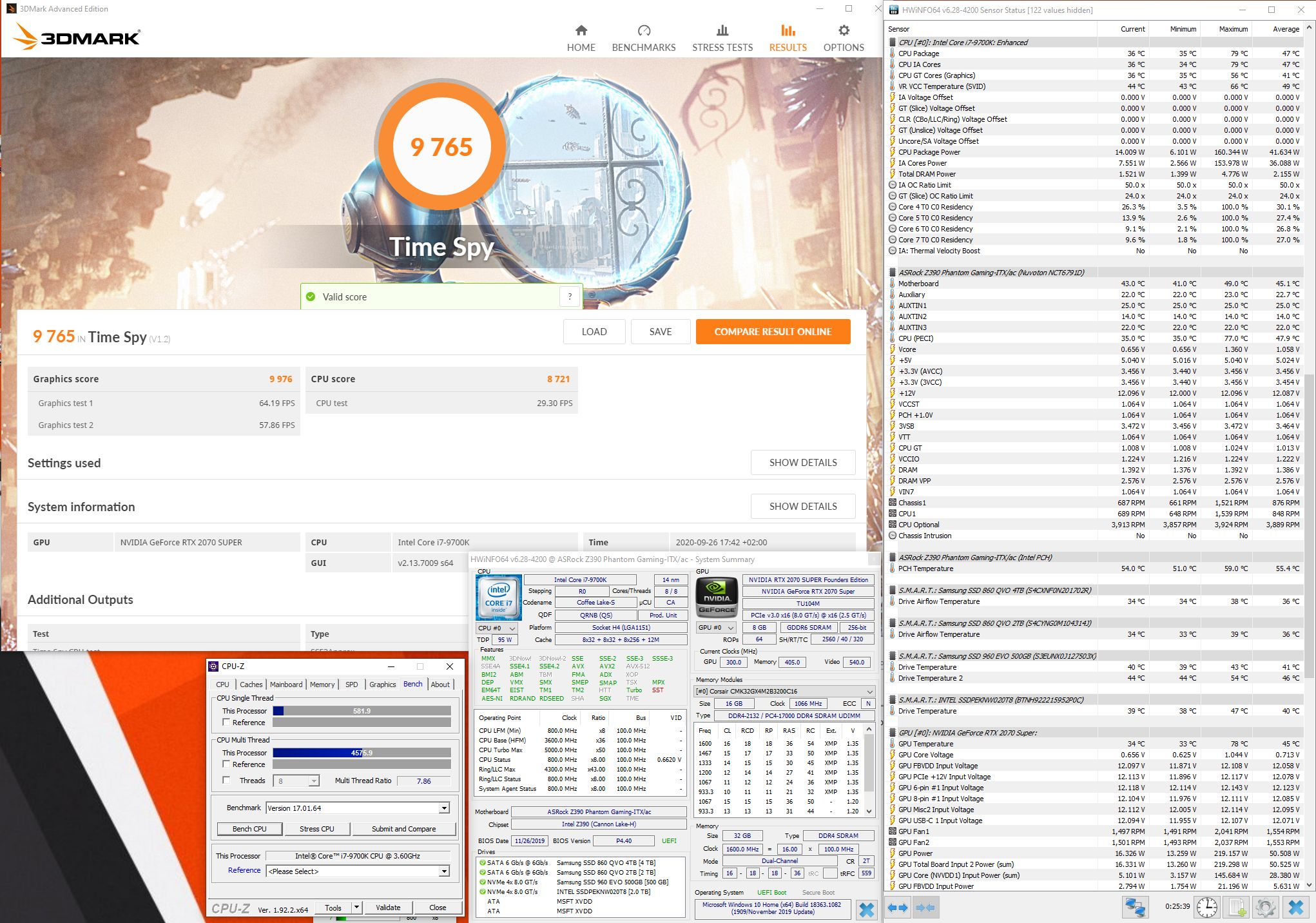Enable the Threads checkbox in CPU-Z
The image size is (1316, 923).
coord(226,780)
